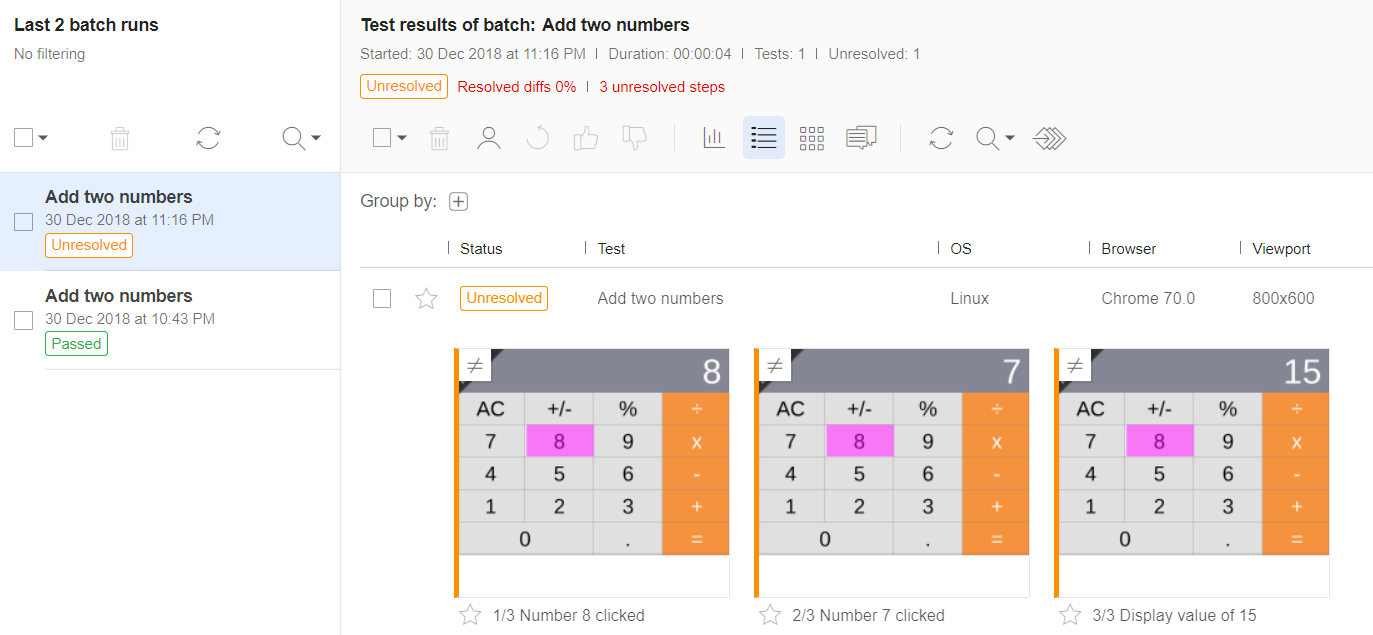Open the batch run from 10:43 PM
Screen dimensions: 1373x635
pos(119,296)
